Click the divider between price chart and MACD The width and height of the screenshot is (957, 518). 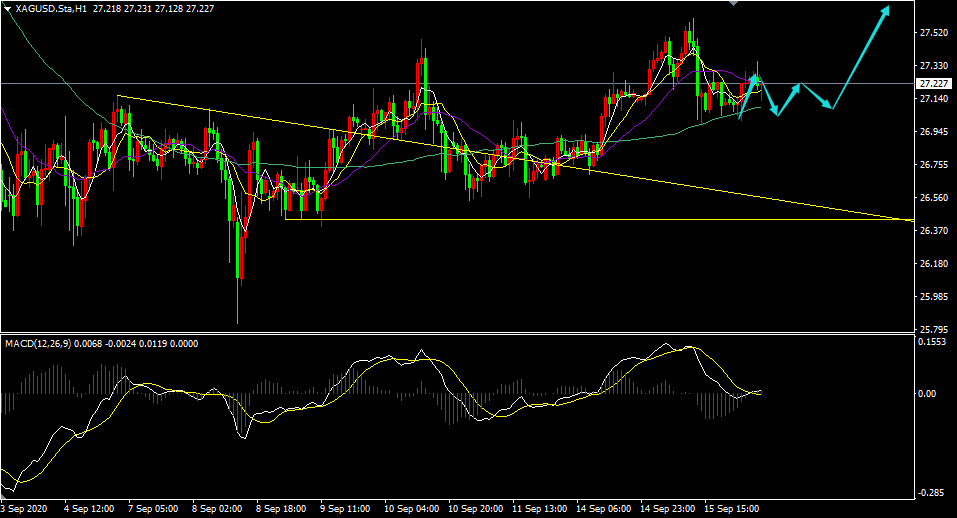[x=458, y=333]
